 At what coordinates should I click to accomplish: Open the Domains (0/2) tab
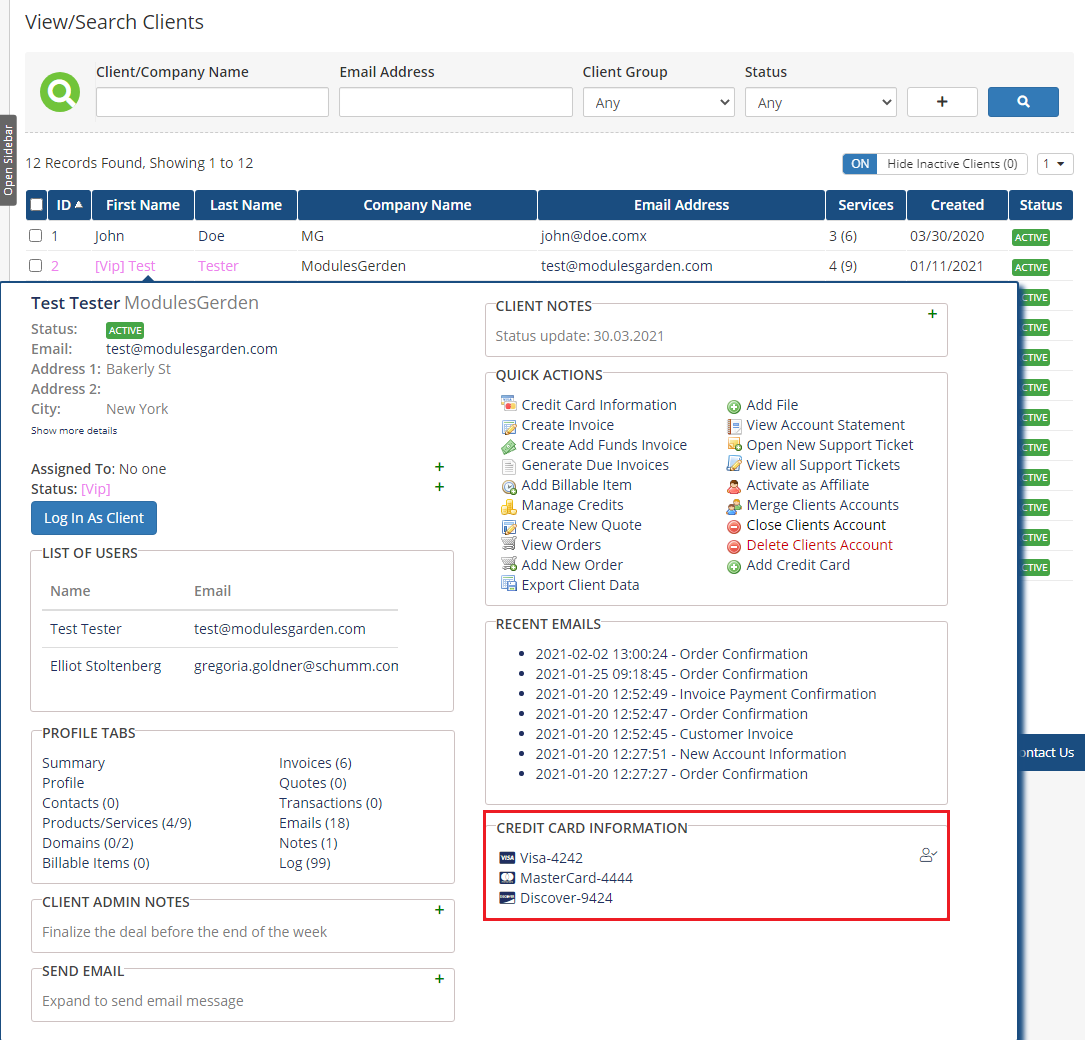(88, 843)
